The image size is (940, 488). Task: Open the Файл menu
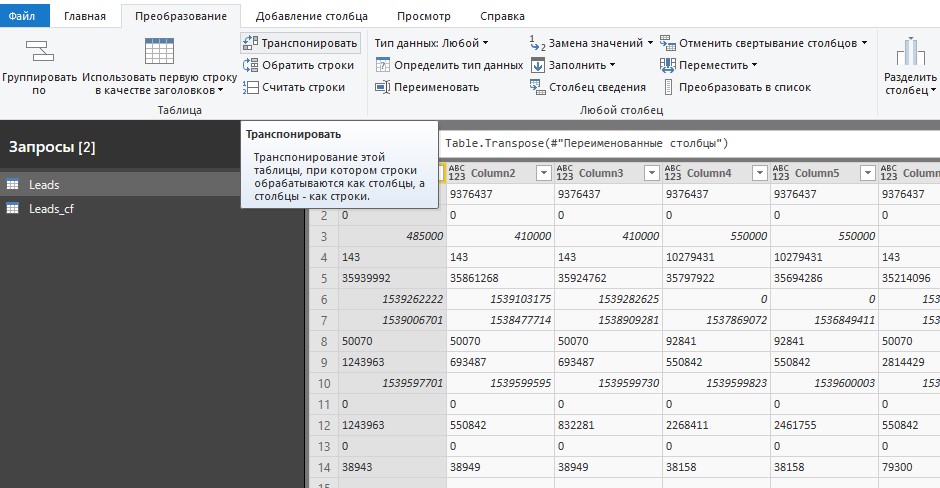24,16
